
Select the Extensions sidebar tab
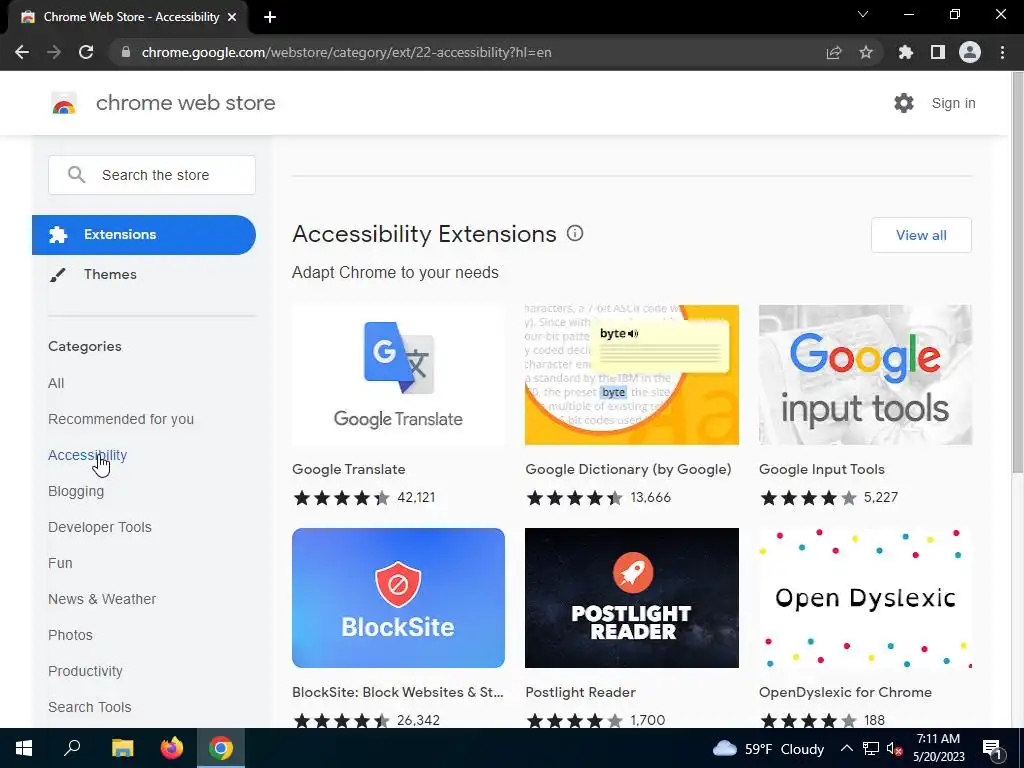(x=144, y=234)
